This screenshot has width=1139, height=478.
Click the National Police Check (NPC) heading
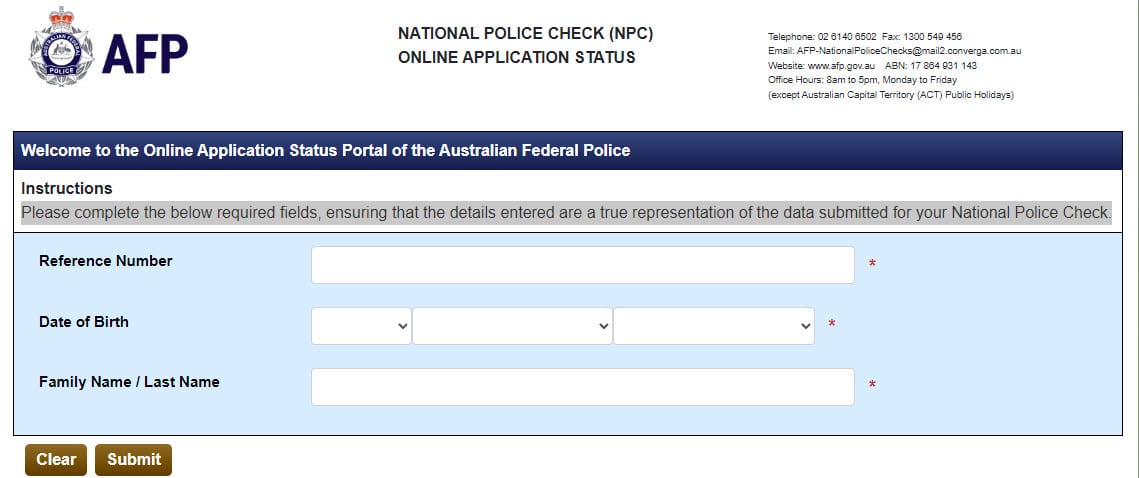click(526, 33)
